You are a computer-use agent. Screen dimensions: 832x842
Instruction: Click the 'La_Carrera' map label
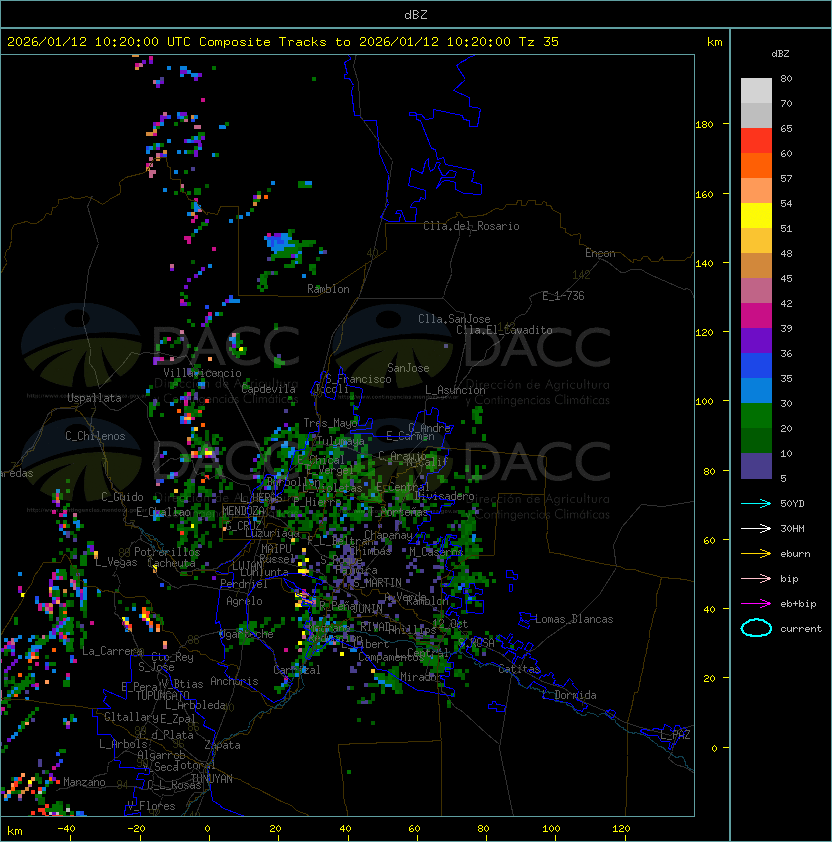click(112, 651)
